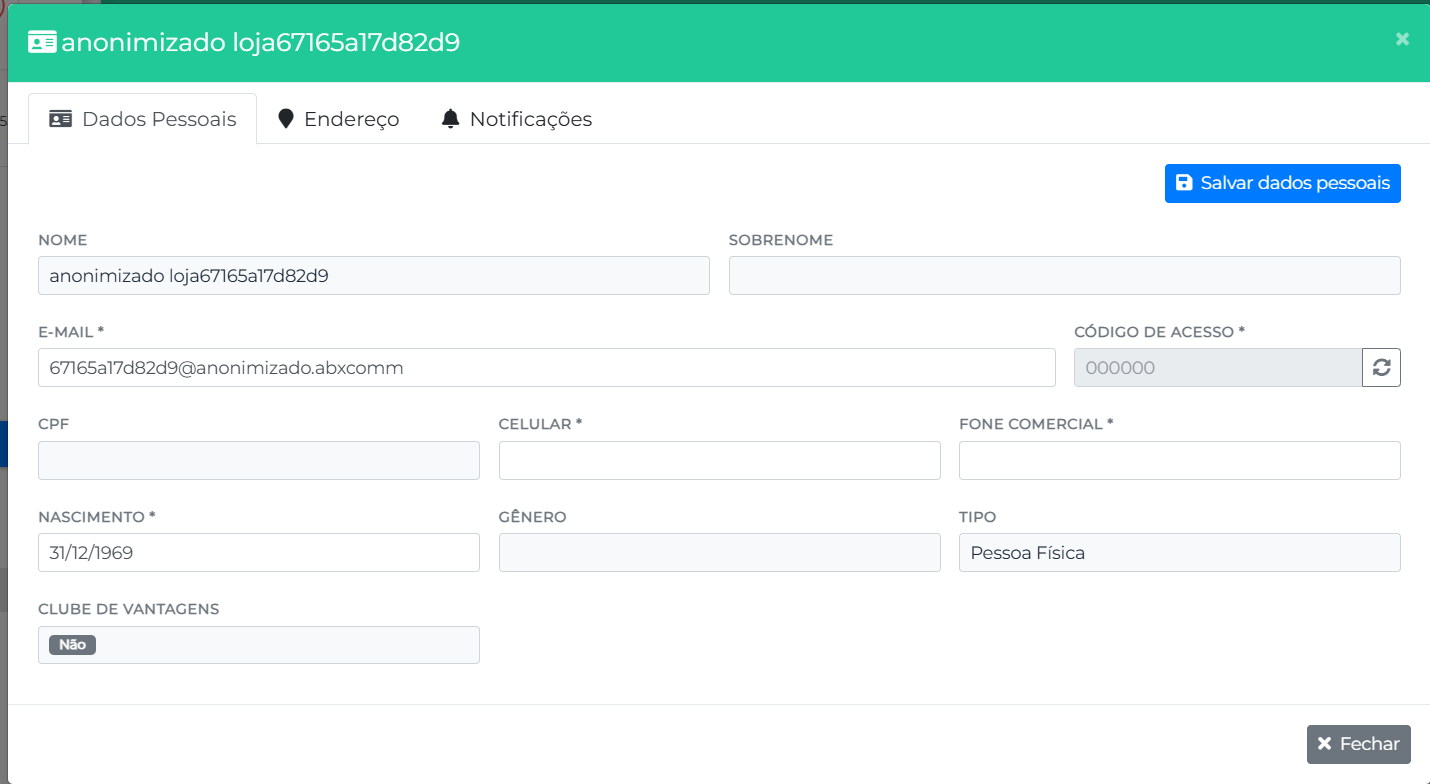Image resolution: width=1430 pixels, height=784 pixels.
Task: Click the Fone Comercial field
Action: pos(1179,460)
